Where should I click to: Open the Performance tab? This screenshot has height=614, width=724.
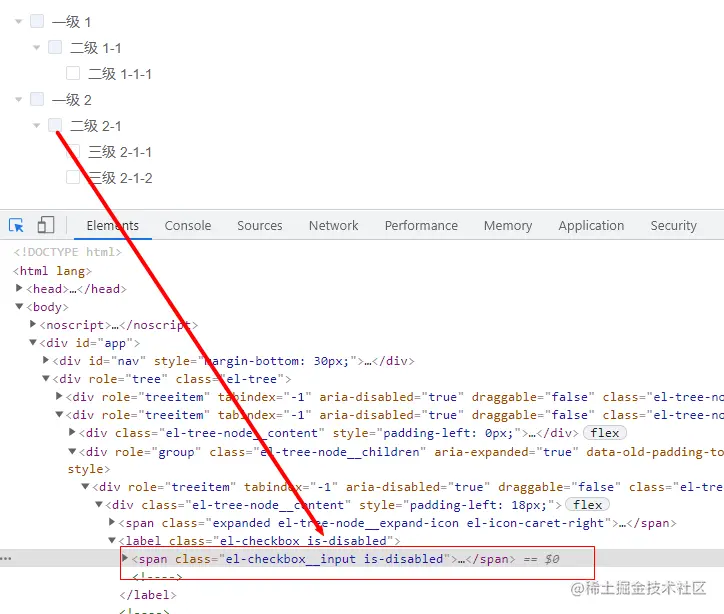(421, 225)
